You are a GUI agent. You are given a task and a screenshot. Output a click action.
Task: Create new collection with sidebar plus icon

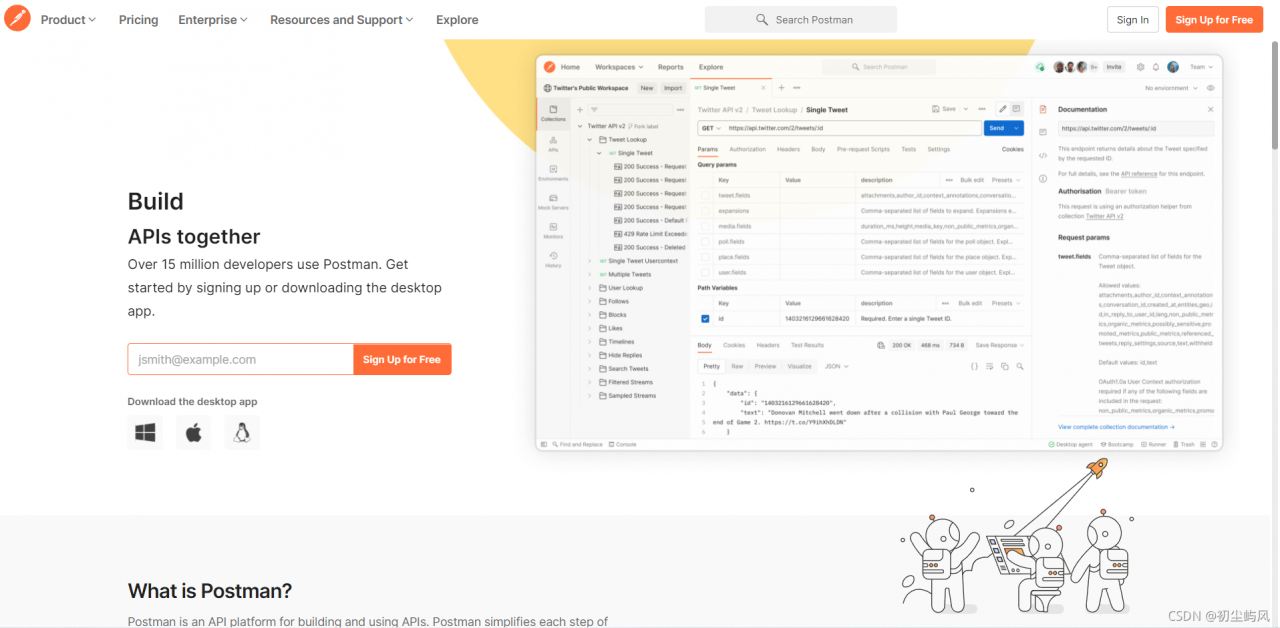pos(580,110)
